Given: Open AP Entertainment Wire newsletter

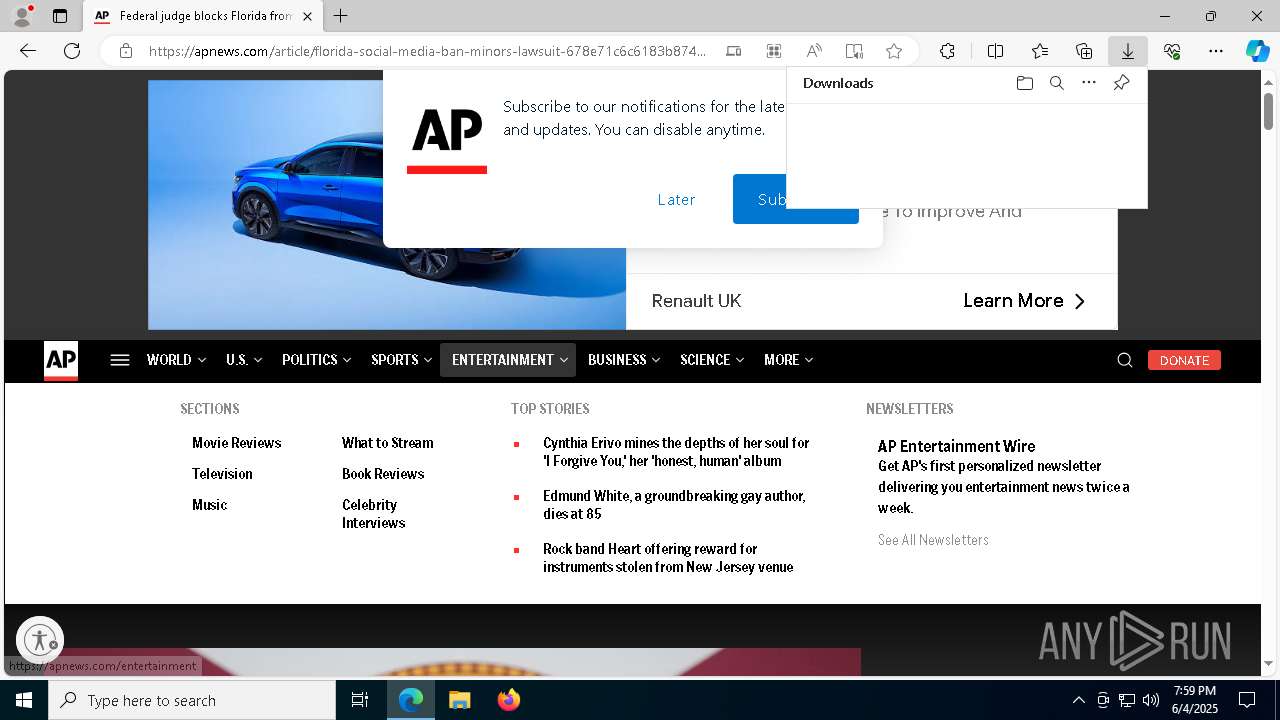Looking at the screenshot, I should coord(956,446).
